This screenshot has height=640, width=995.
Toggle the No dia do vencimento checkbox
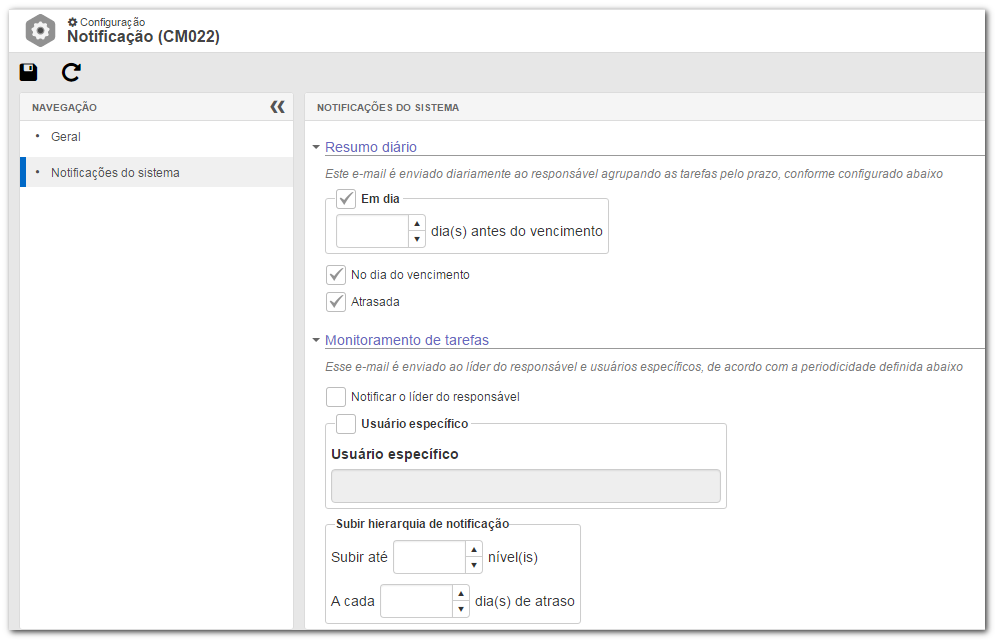tap(336, 275)
